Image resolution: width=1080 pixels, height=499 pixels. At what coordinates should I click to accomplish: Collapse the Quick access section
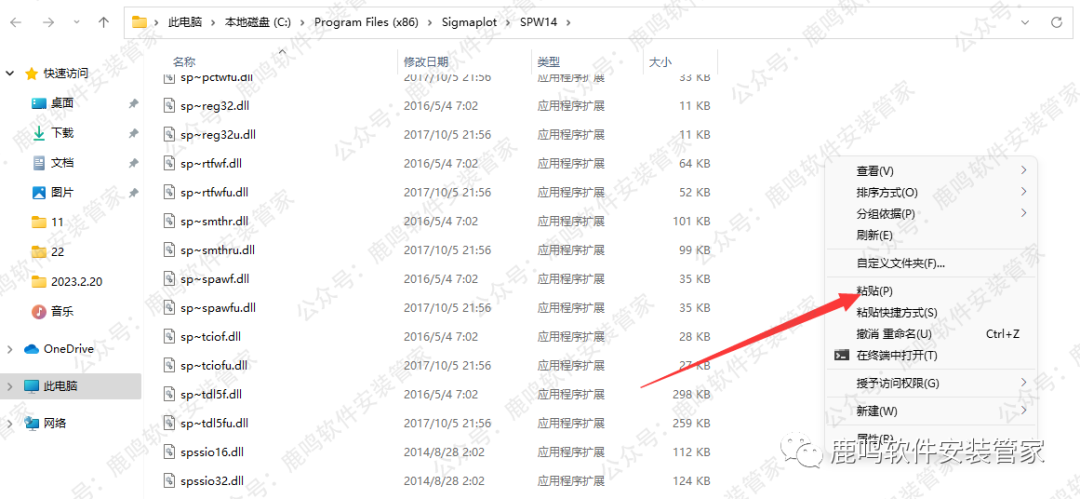tap(10, 73)
